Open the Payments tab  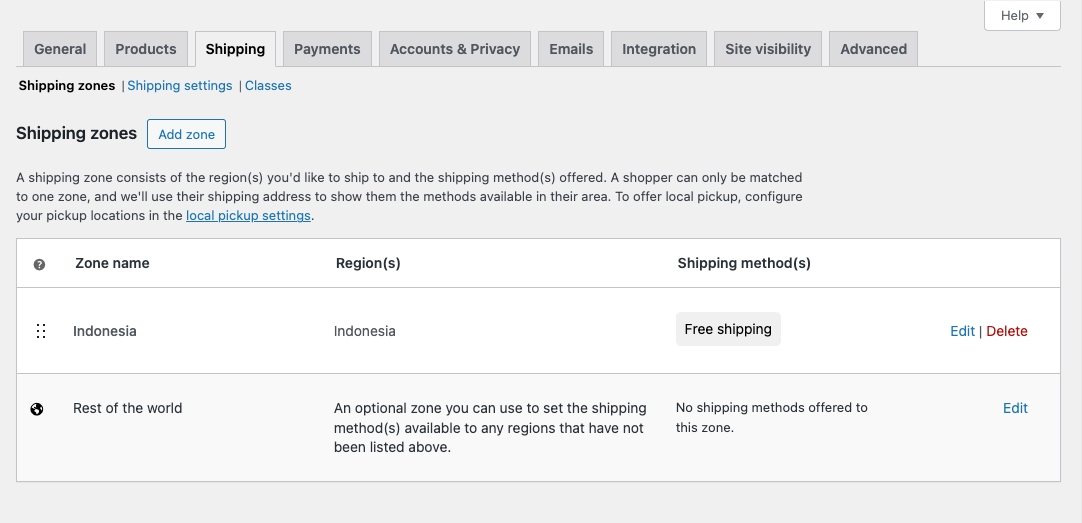click(x=327, y=49)
